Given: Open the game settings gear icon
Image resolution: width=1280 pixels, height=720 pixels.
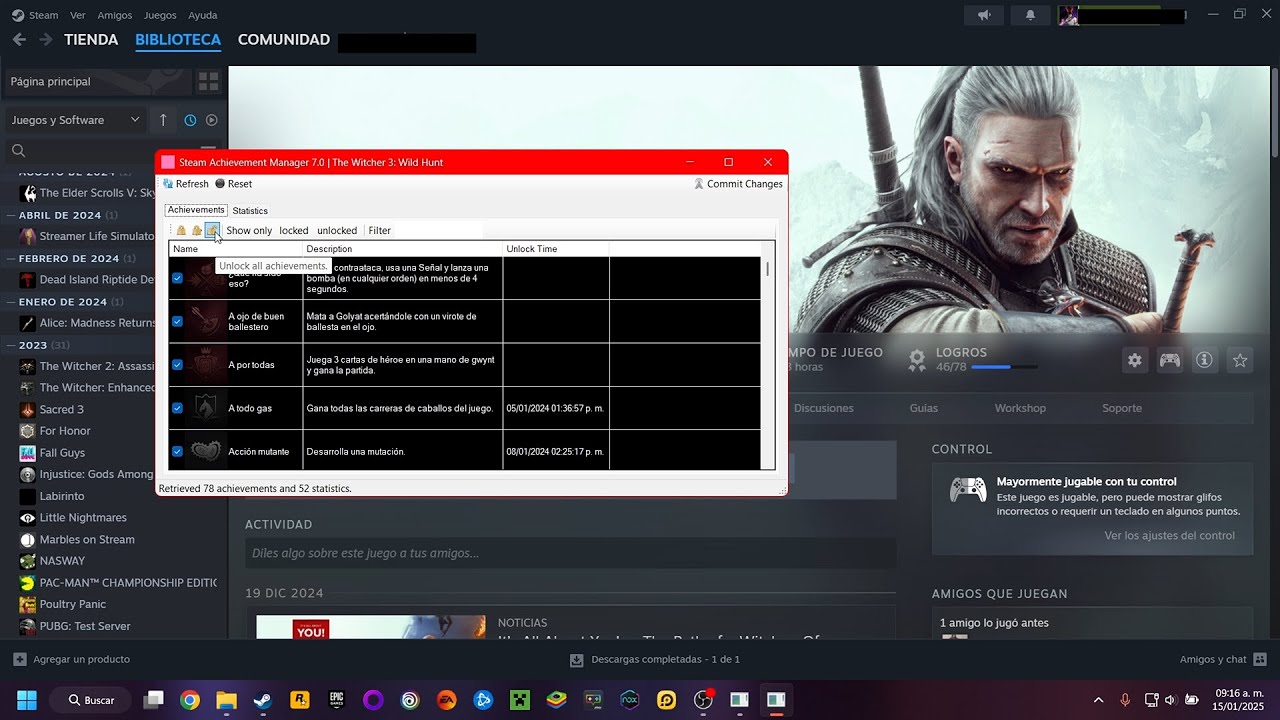Looking at the screenshot, I should click(x=1134, y=360).
